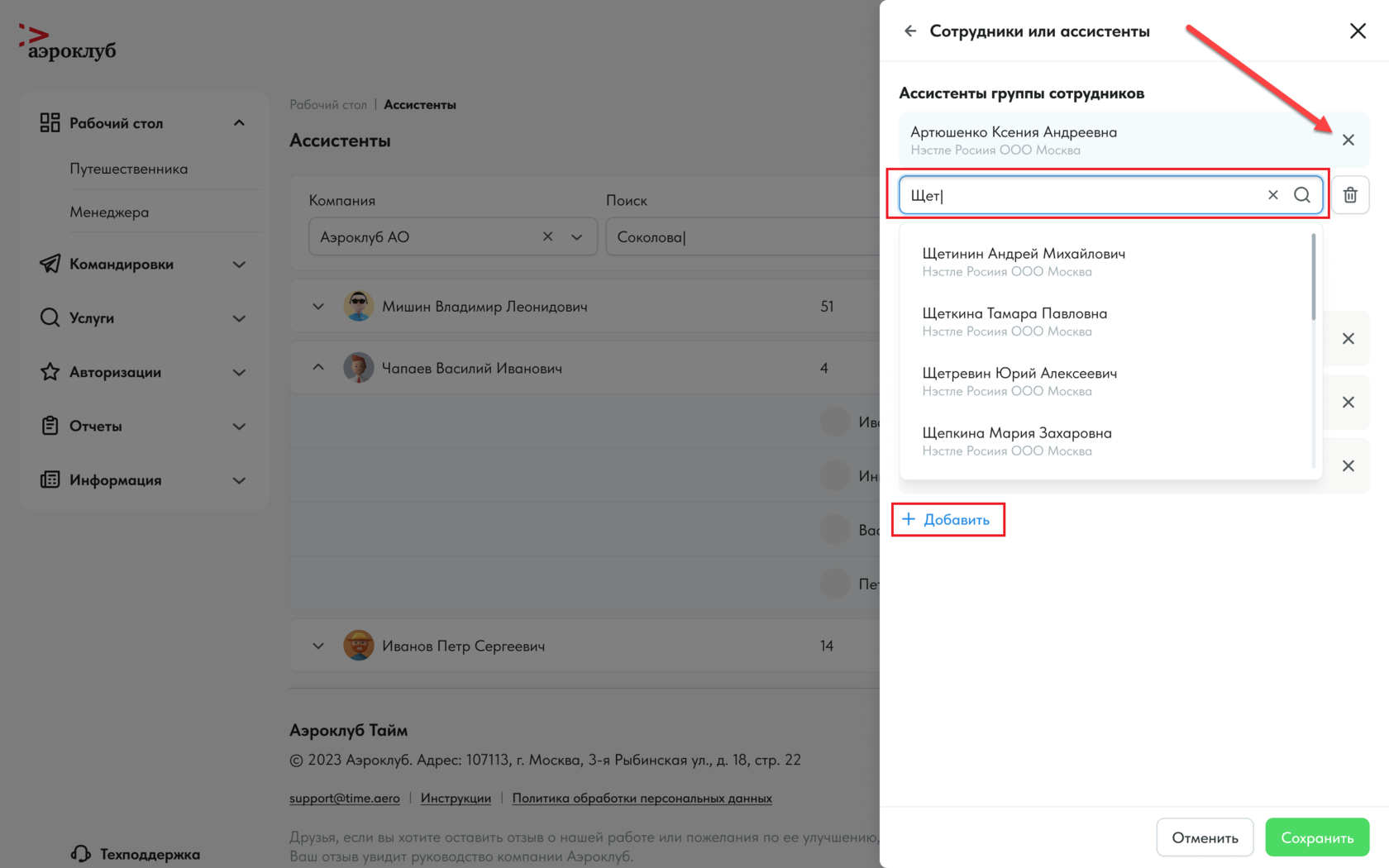Clear the assistant search field text
Viewport: 1389px width, 868px height.
coord(1272,195)
